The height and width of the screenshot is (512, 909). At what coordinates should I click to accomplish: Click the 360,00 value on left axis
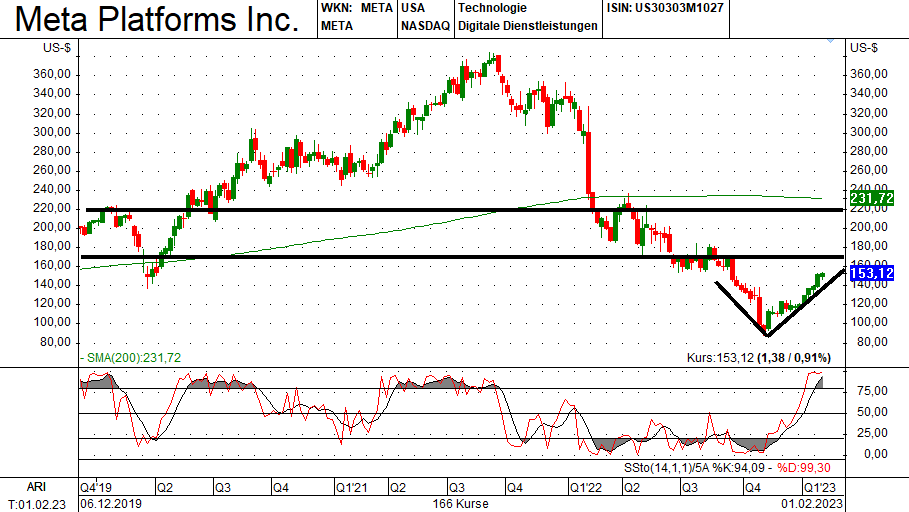(x=52, y=74)
